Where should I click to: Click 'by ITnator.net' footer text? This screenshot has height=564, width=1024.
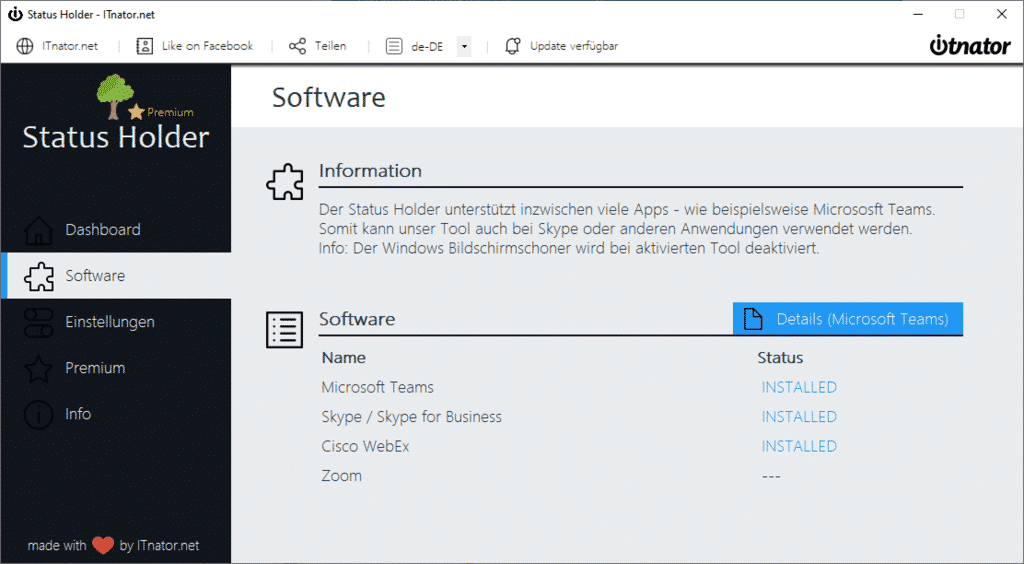point(159,545)
